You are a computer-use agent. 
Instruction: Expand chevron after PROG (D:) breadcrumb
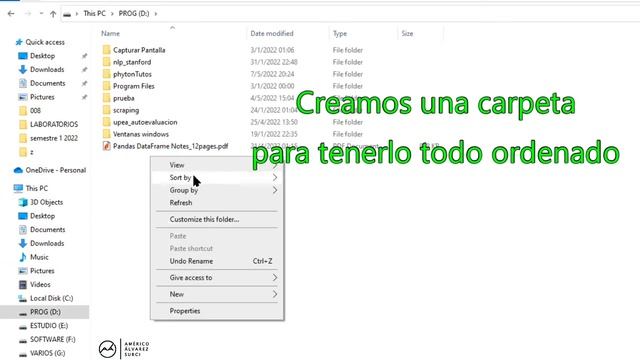156,13
